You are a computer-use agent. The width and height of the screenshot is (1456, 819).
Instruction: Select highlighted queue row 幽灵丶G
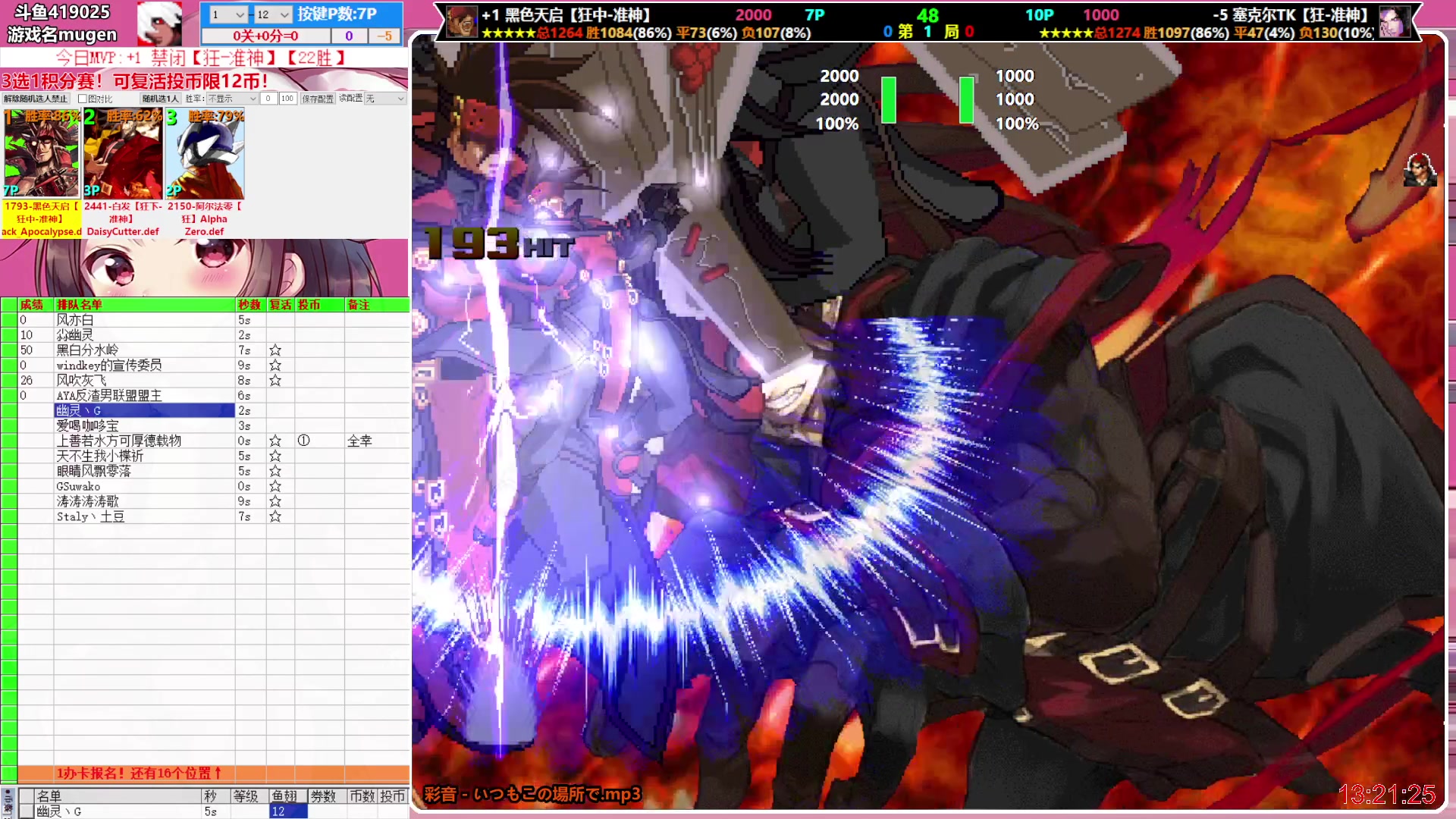[x=144, y=410]
